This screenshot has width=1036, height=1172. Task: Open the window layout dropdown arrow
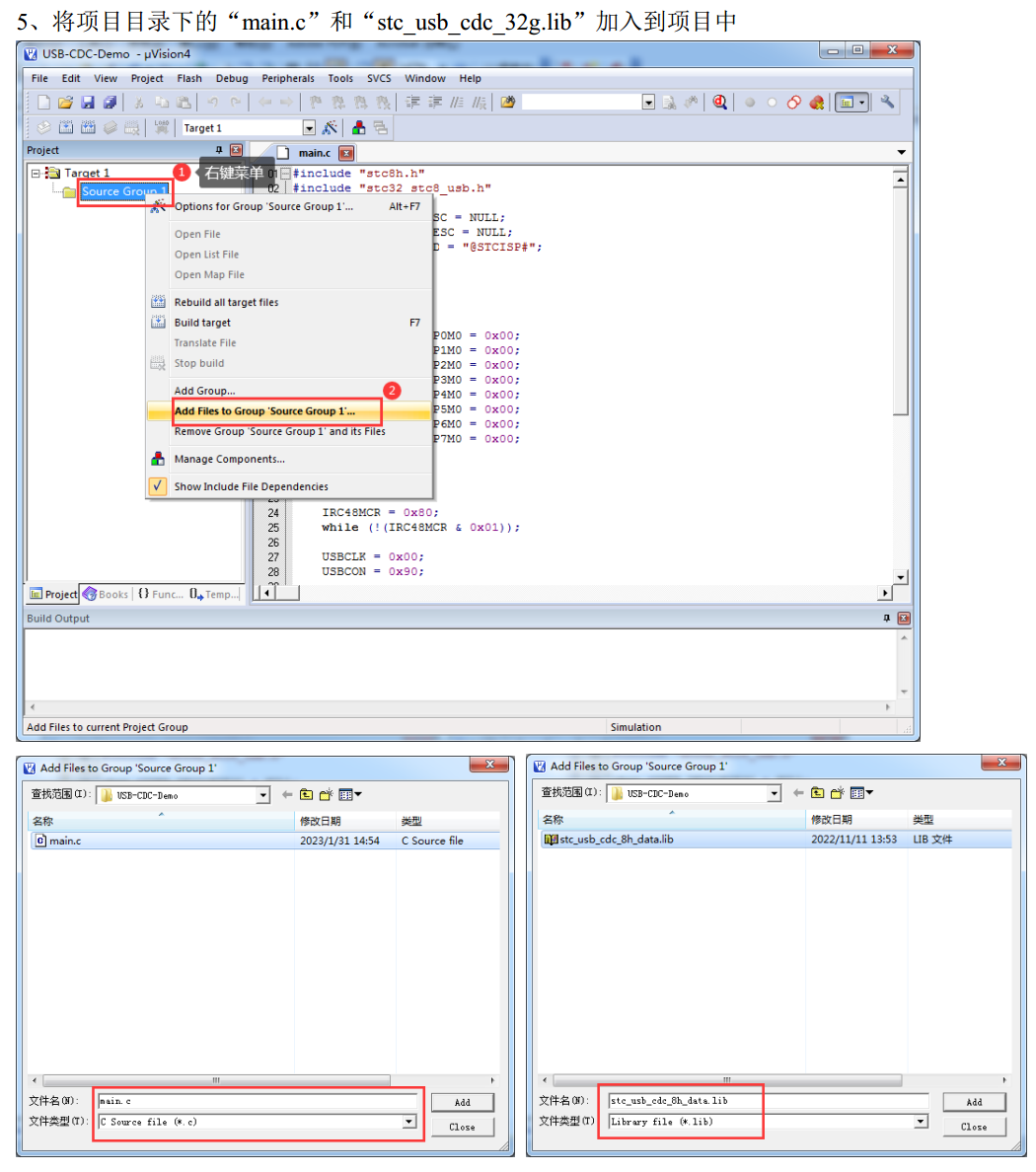(862, 103)
